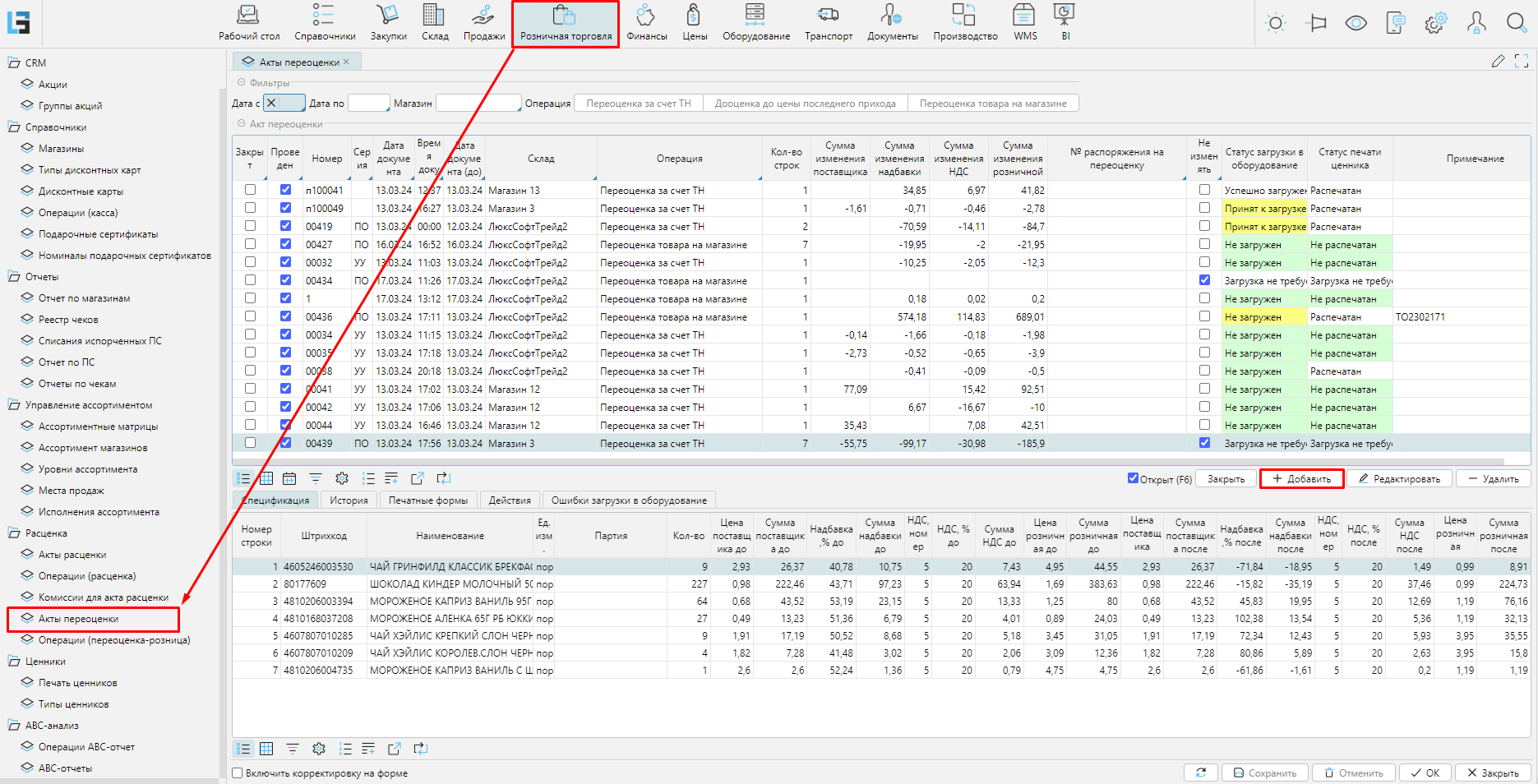Click the brightness sun icon in top bar
Screen dimensions: 1538x784
(1276, 23)
